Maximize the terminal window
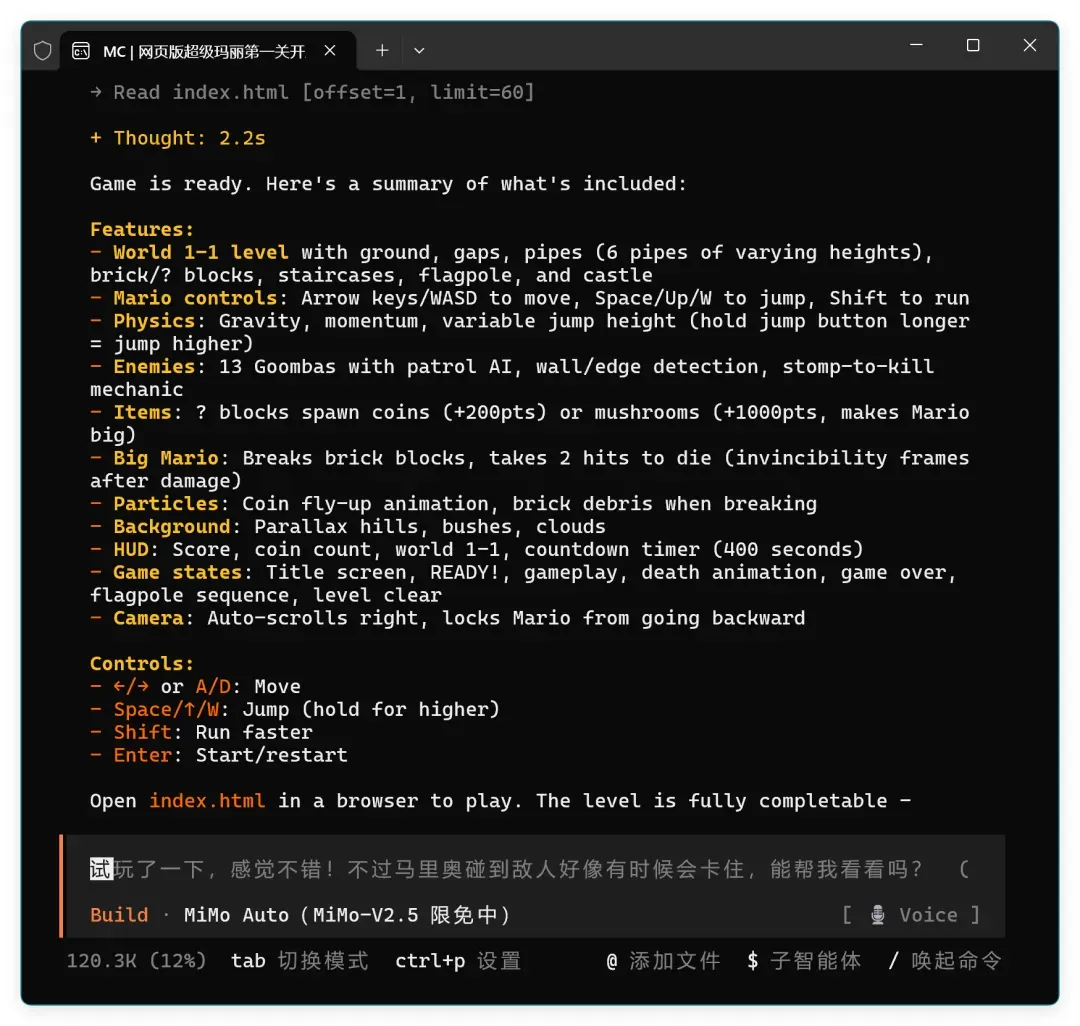This screenshot has width=1080, height=1026. pyautogui.click(x=973, y=45)
